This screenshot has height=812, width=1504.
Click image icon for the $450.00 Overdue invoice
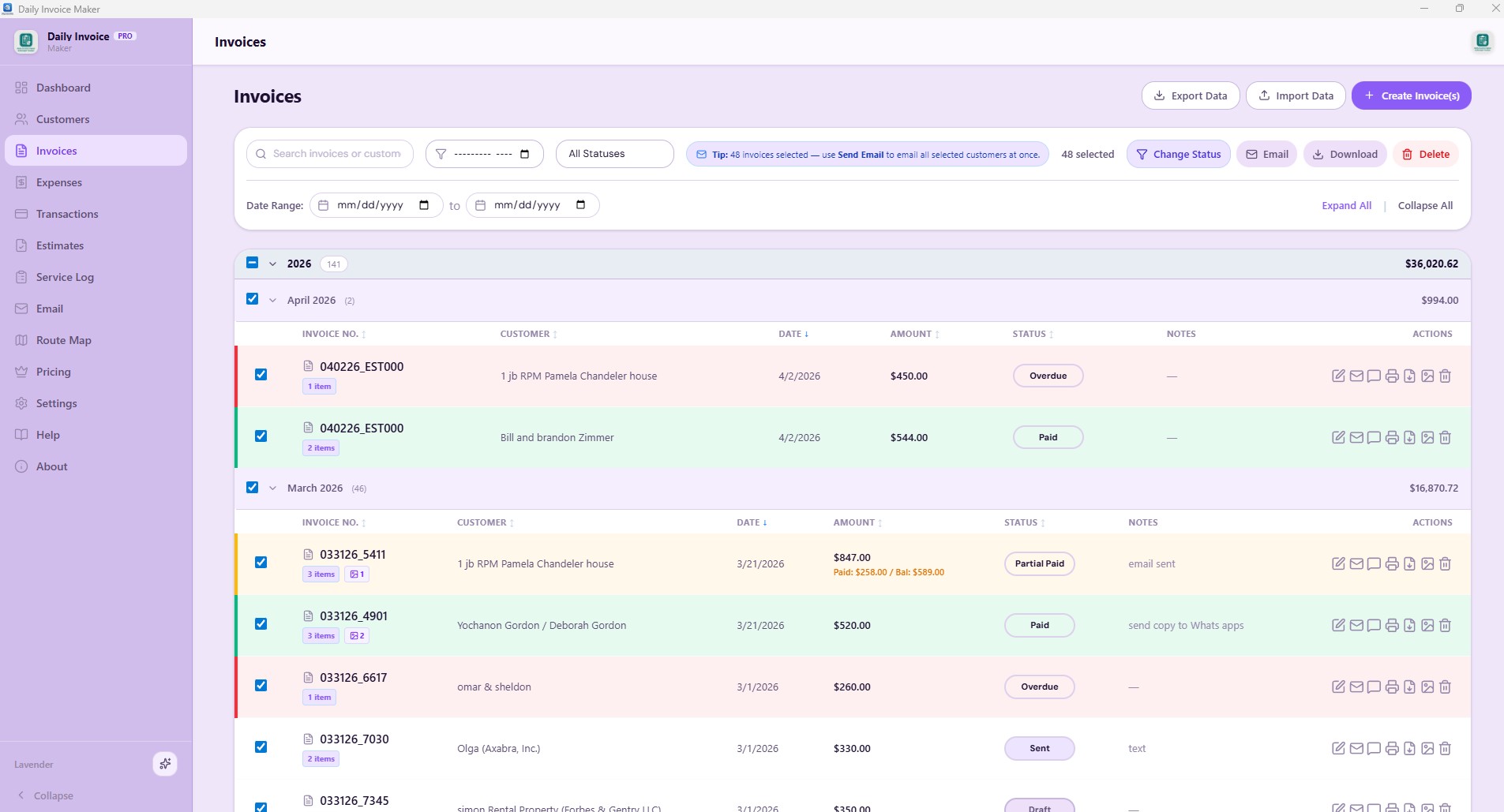pyautogui.click(x=1427, y=376)
